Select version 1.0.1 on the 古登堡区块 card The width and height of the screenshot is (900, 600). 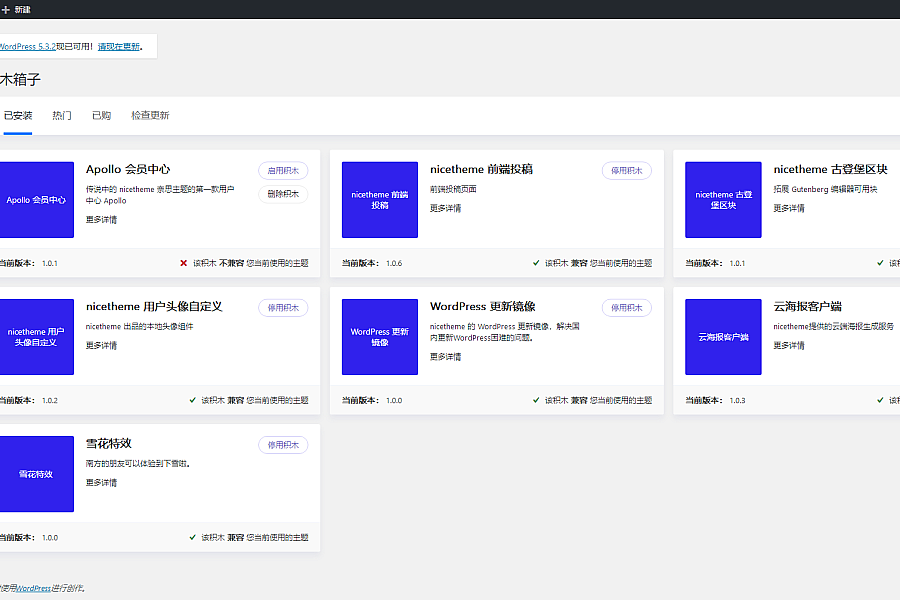(x=738, y=263)
